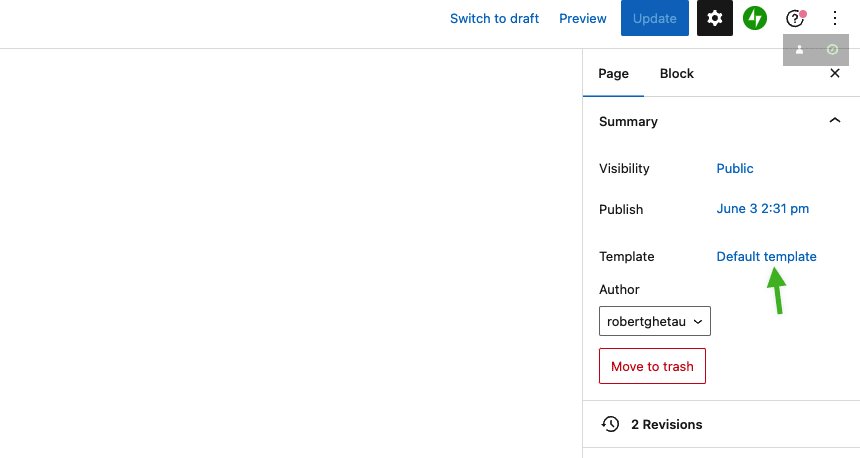Click the revisions history clock icon
Image resolution: width=860 pixels, height=458 pixels.
click(x=610, y=424)
